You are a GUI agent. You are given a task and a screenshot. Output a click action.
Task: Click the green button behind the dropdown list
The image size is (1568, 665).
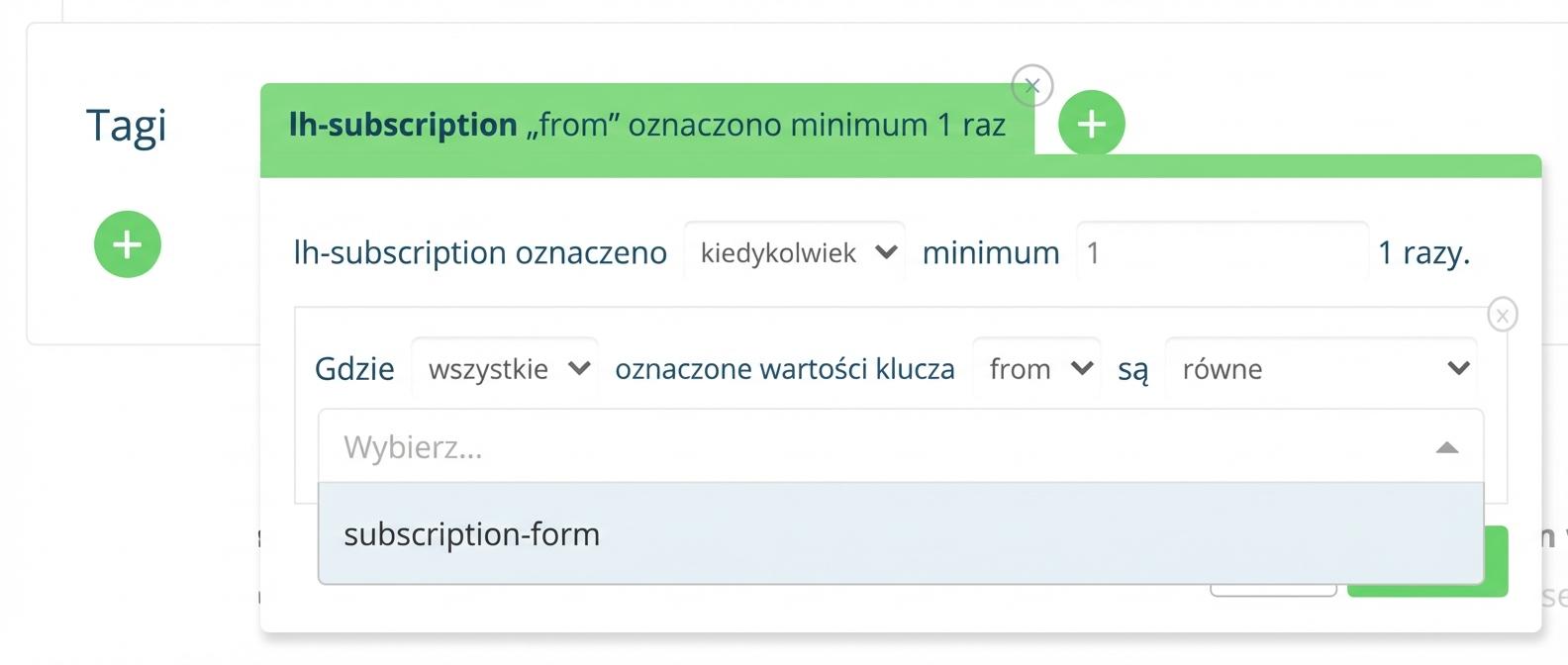click(x=1495, y=561)
